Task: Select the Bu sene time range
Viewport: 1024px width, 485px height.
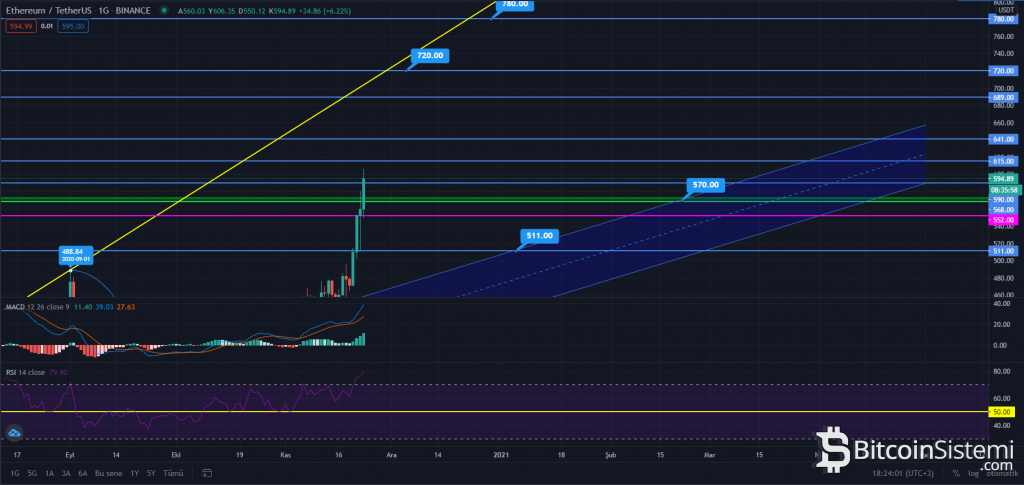Action: [107, 472]
